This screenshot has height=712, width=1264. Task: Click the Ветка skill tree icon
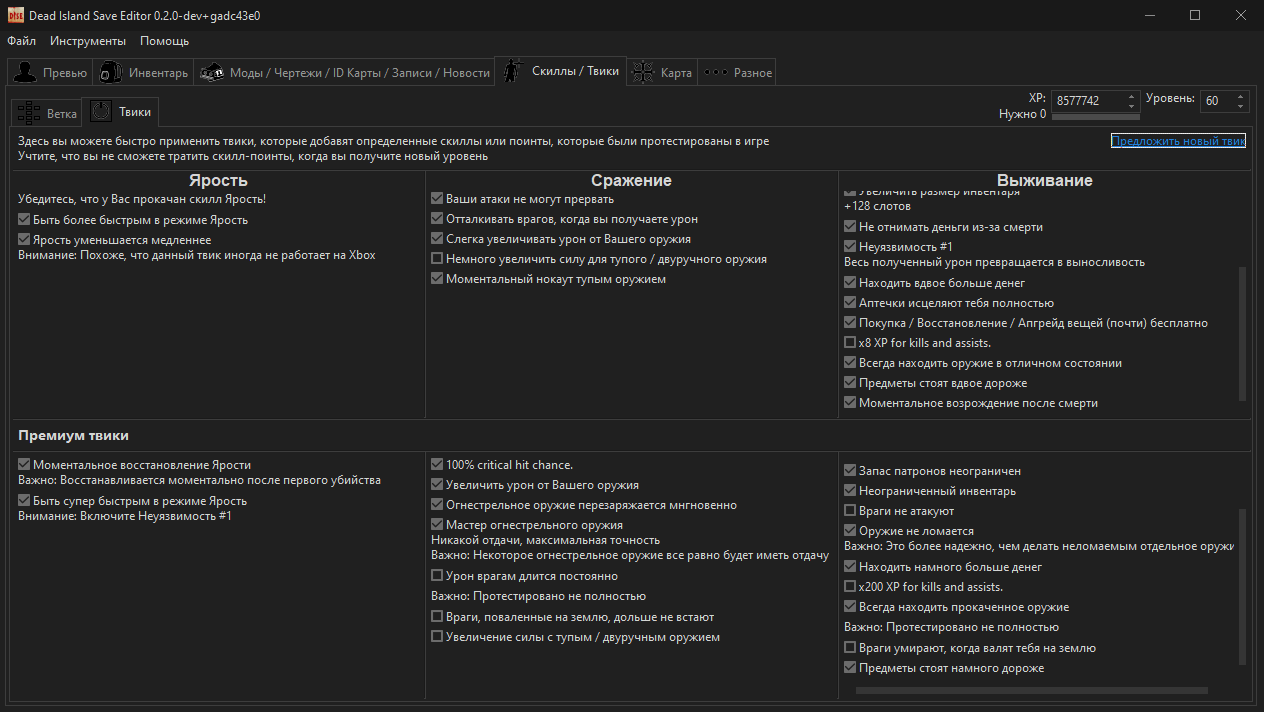pyautogui.click(x=29, y=113)
